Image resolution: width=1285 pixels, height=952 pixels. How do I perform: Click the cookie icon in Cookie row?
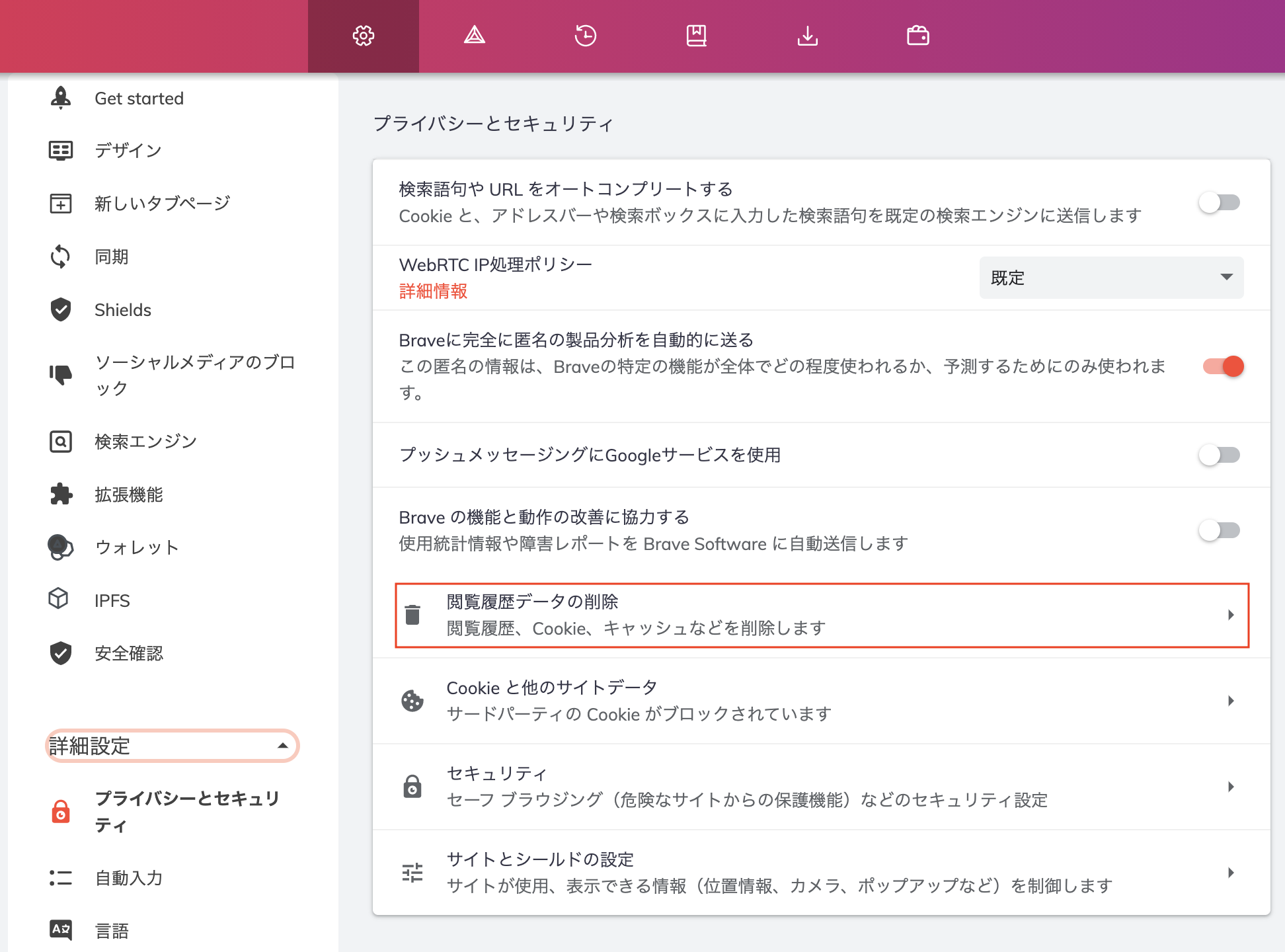[412, 701]
